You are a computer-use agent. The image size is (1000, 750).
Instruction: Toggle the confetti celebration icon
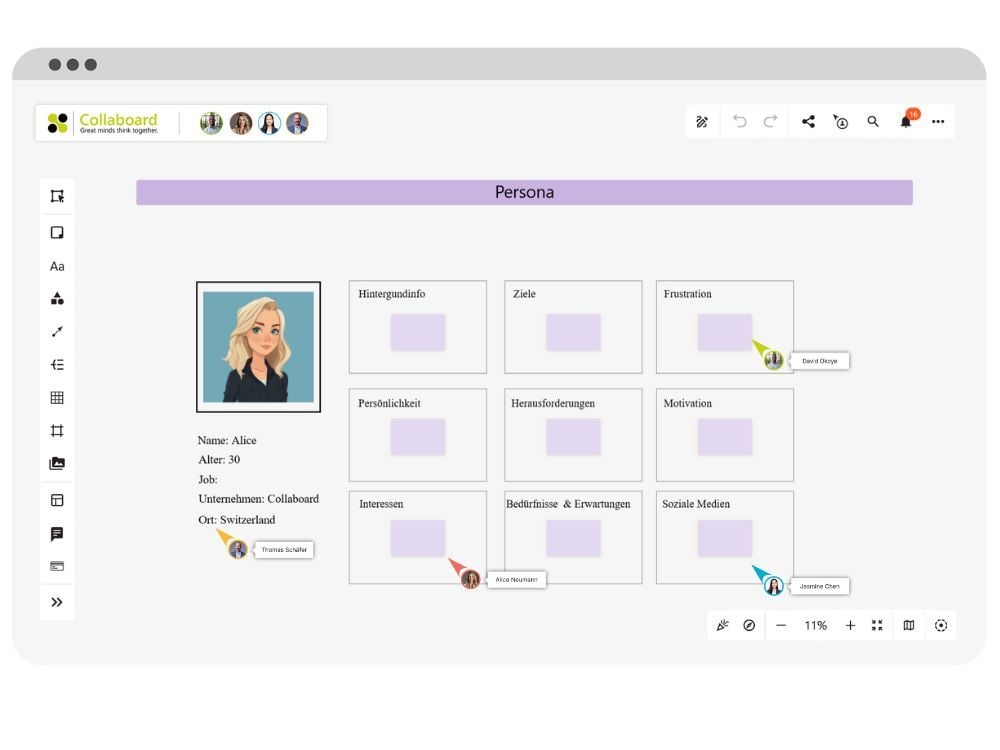pos(722,625)
